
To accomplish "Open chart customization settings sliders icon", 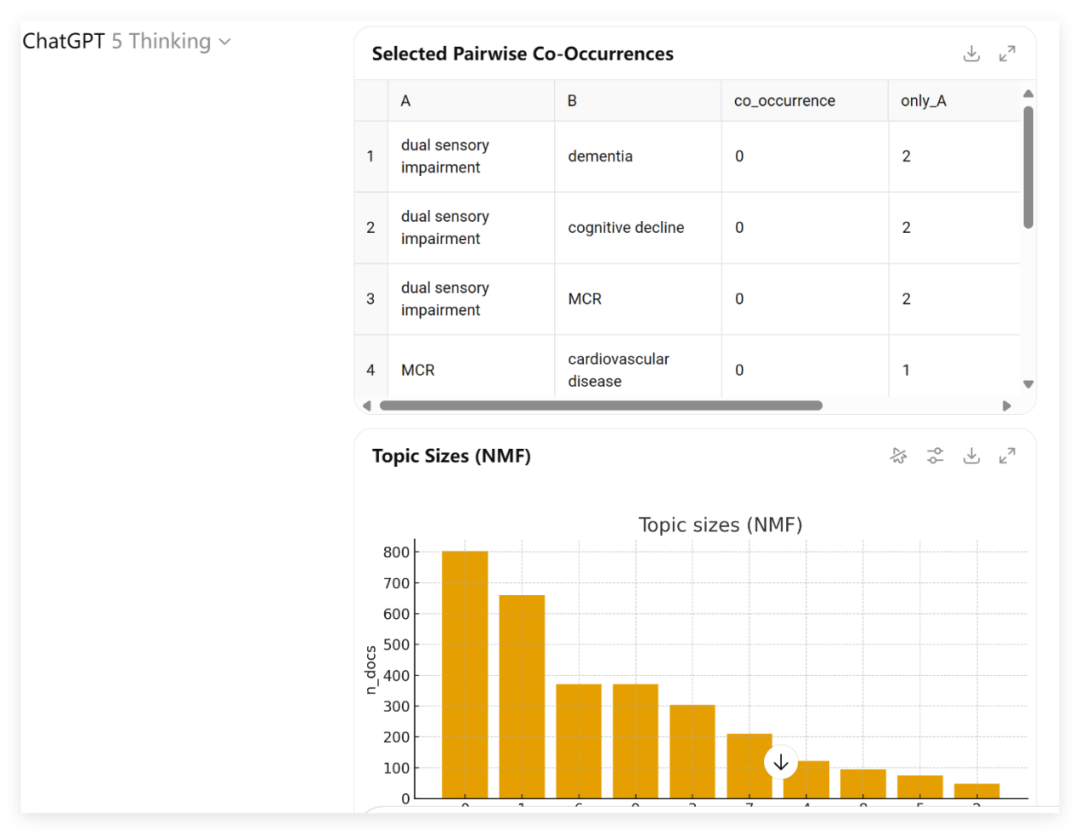I will click(935, 456).
